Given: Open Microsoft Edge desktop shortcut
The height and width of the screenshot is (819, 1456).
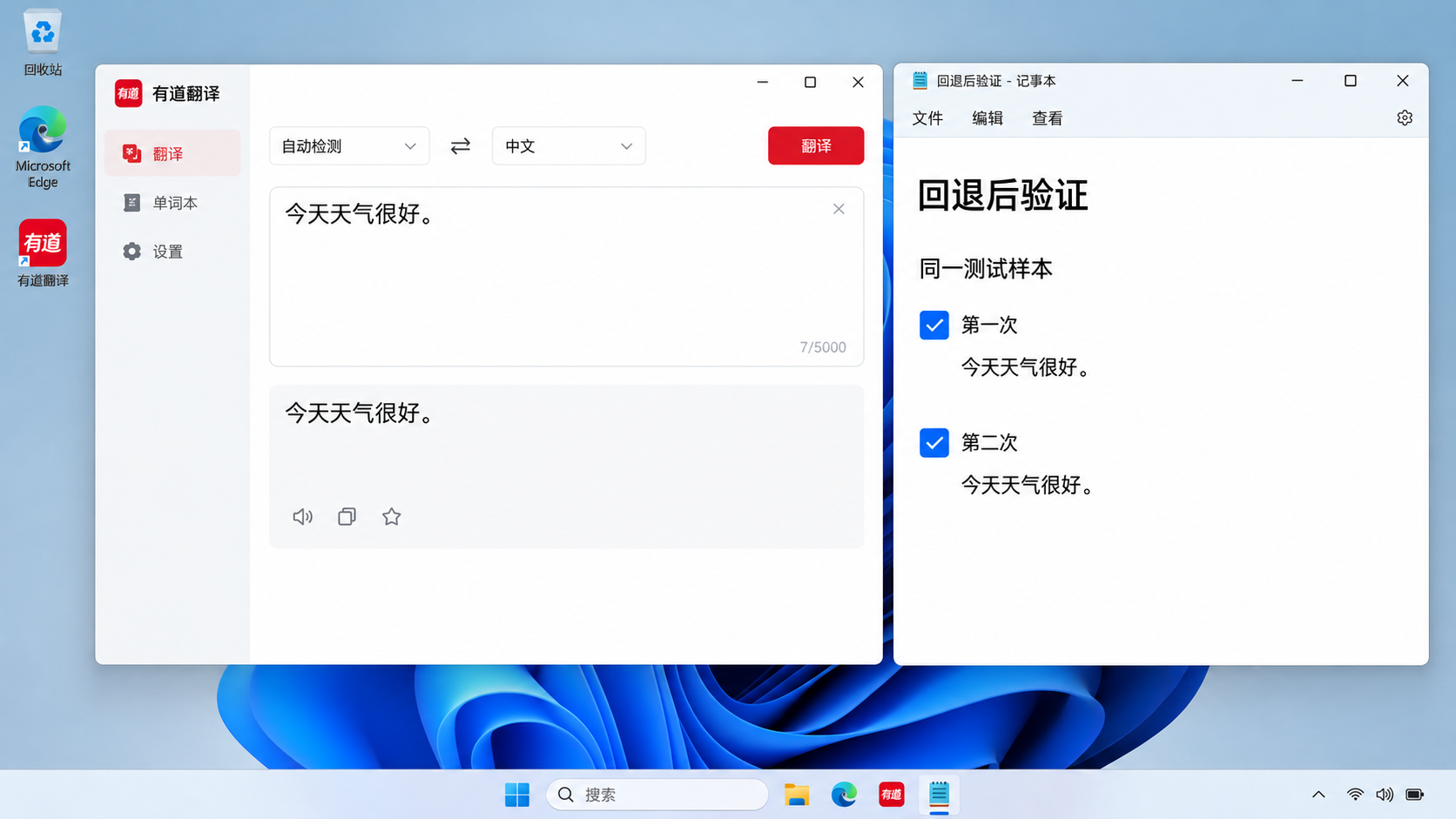Looking at the screenshot, I should pos(43,146).
